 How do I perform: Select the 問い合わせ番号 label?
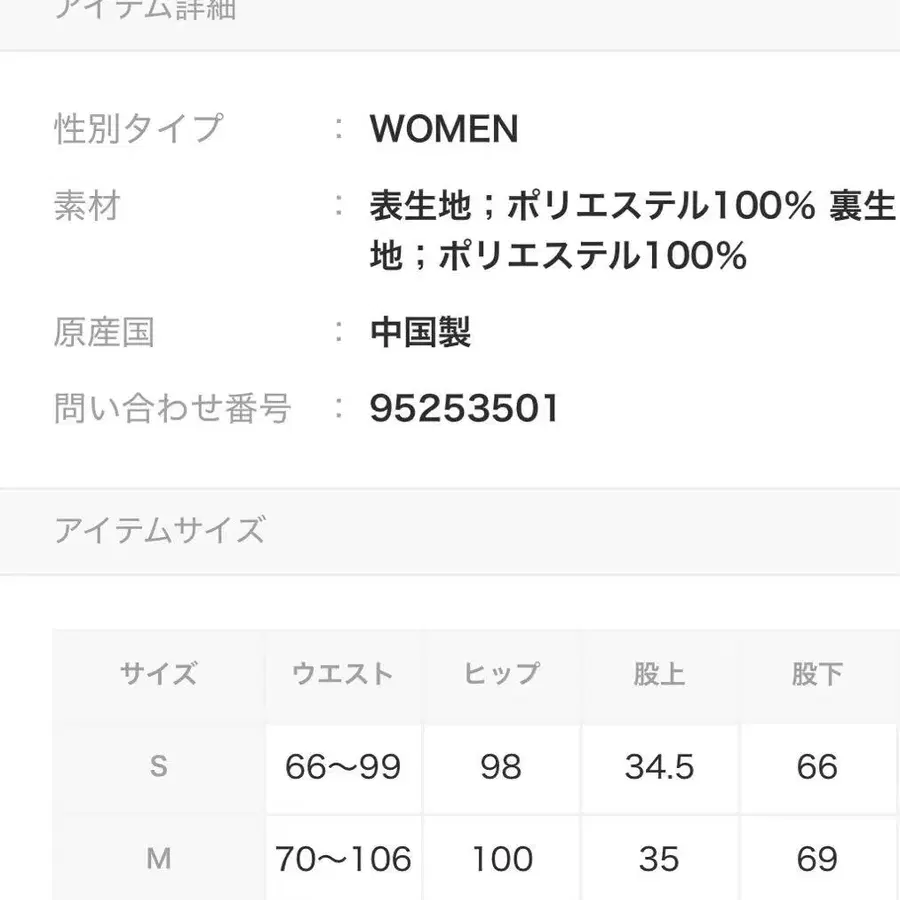point(172,408)
